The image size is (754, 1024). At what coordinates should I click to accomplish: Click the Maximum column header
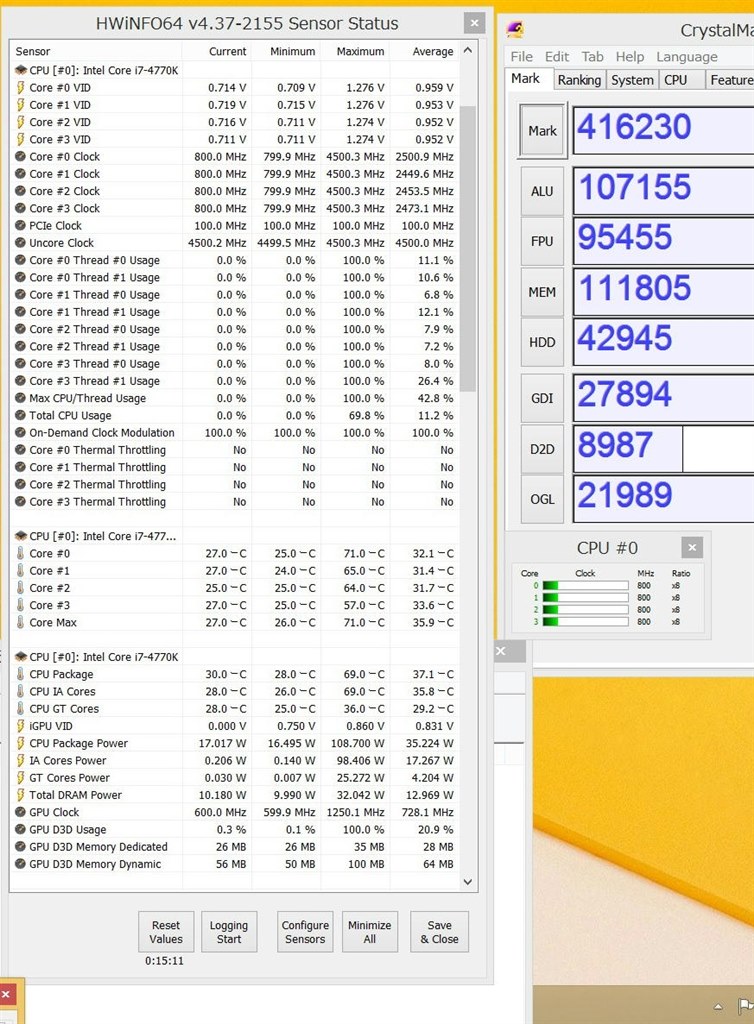coord(355,51)
